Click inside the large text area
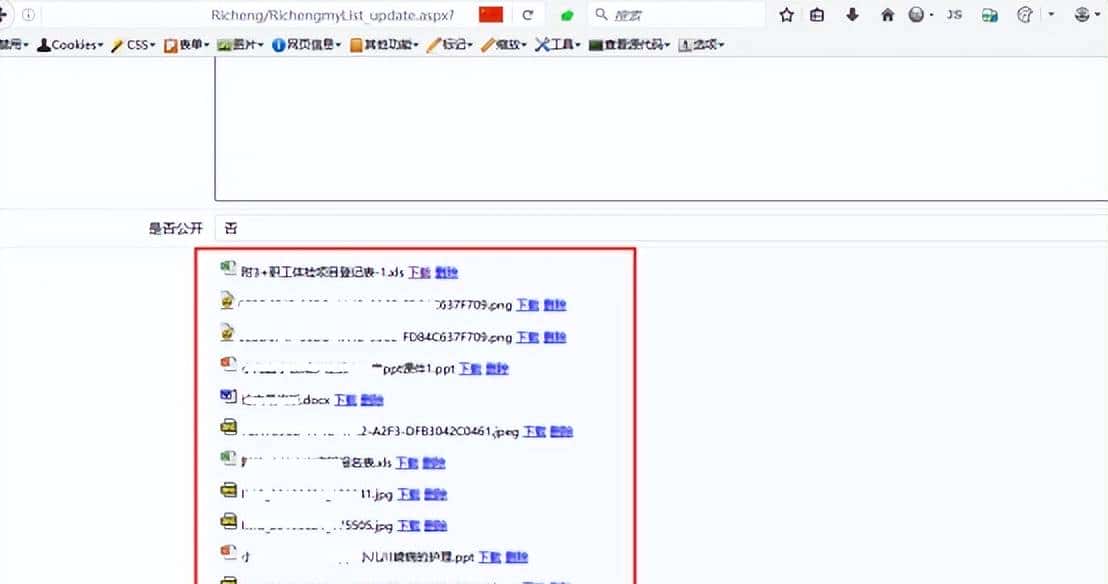 pos(661,129)
